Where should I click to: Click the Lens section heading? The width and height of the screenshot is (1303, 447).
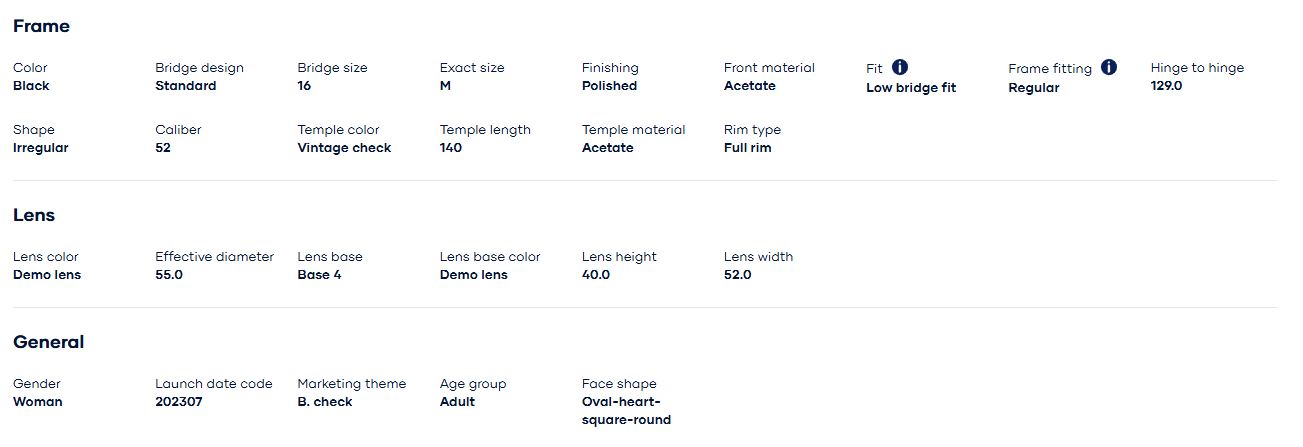coord(34,215)
